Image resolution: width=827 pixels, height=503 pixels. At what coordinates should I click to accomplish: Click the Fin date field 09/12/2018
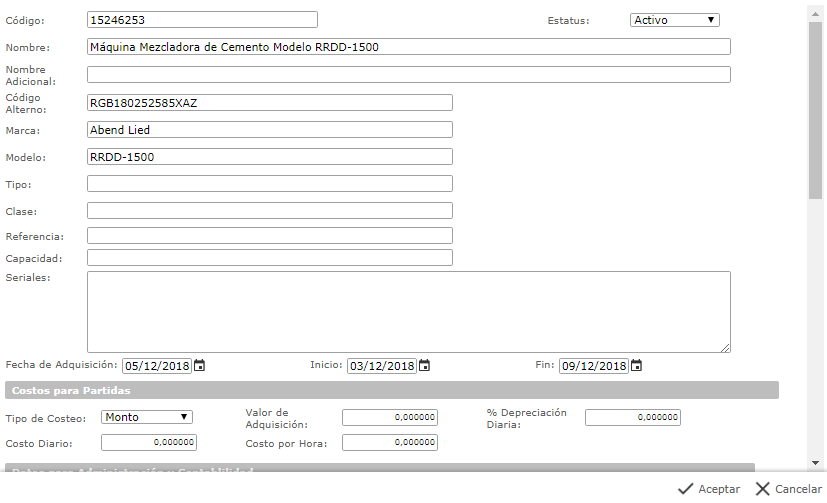pyautogui.click(x=594, y=366)
